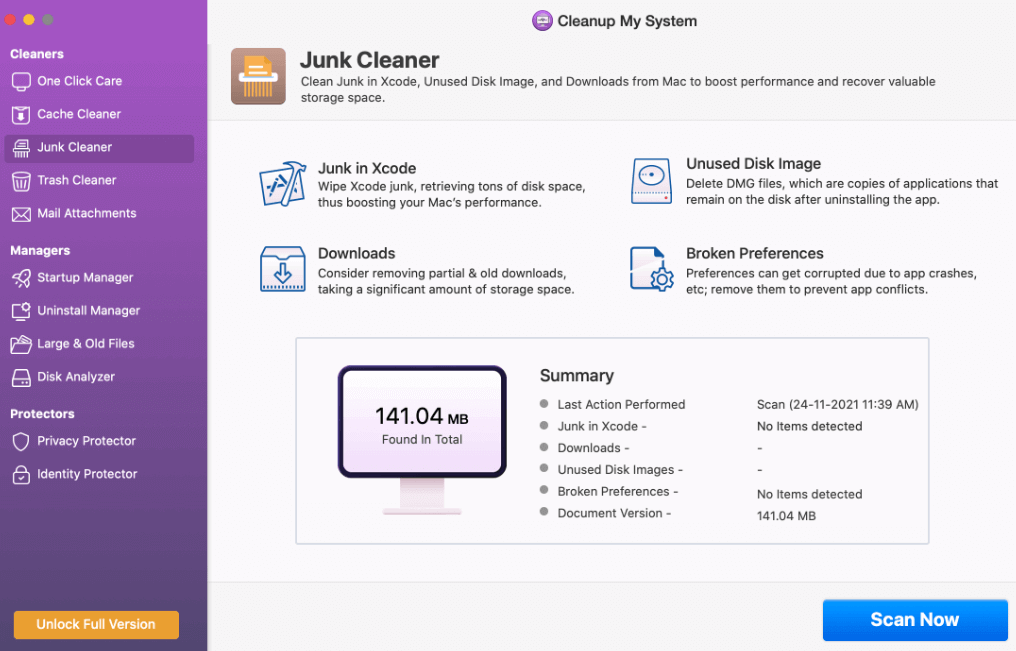1016x651 pixels.
Task: Click the Unused Disk Image drive icon
Action: pyautogui.click(x=651, y=181)
